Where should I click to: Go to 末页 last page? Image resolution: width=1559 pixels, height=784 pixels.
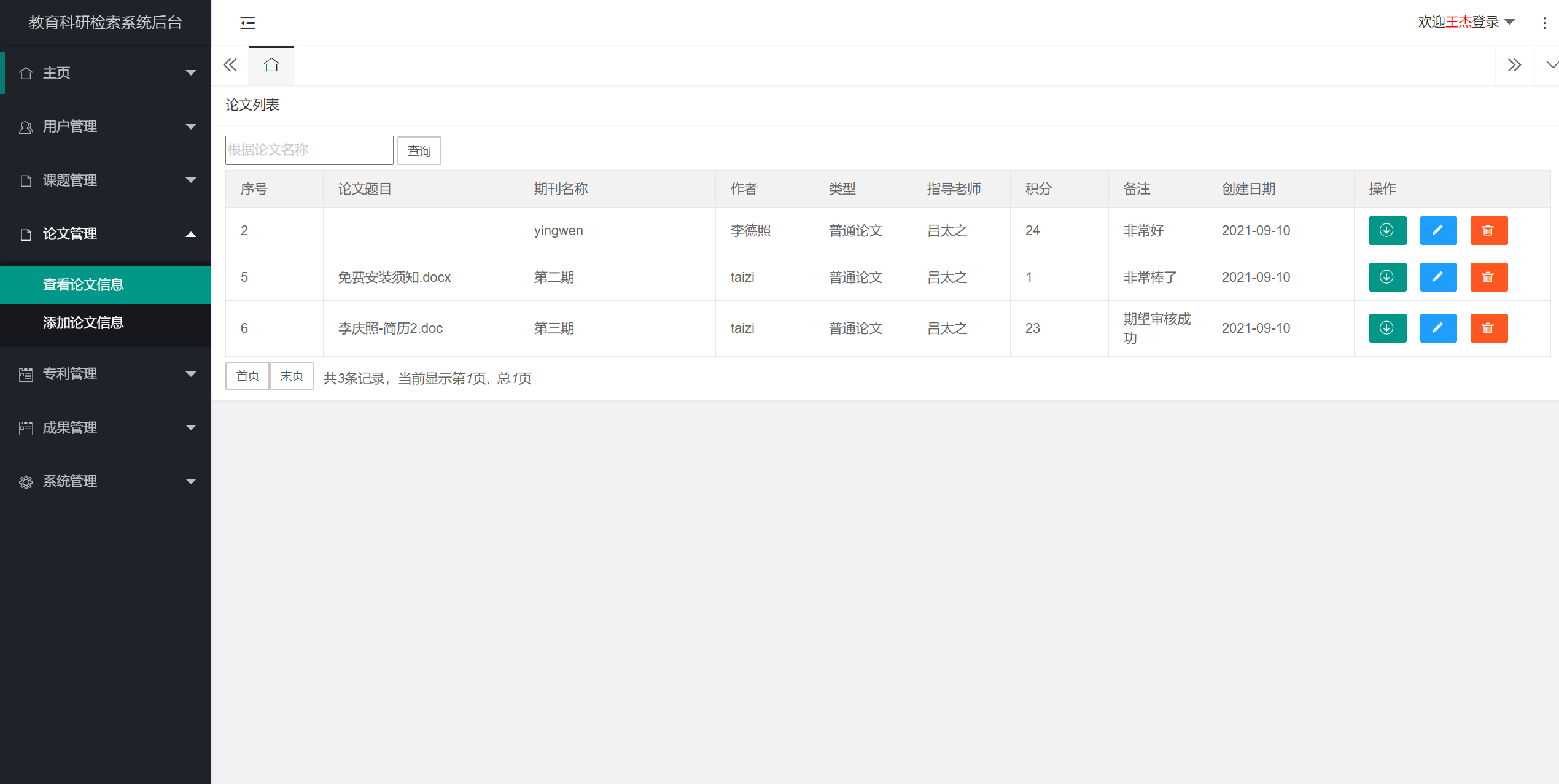point(292,376)
